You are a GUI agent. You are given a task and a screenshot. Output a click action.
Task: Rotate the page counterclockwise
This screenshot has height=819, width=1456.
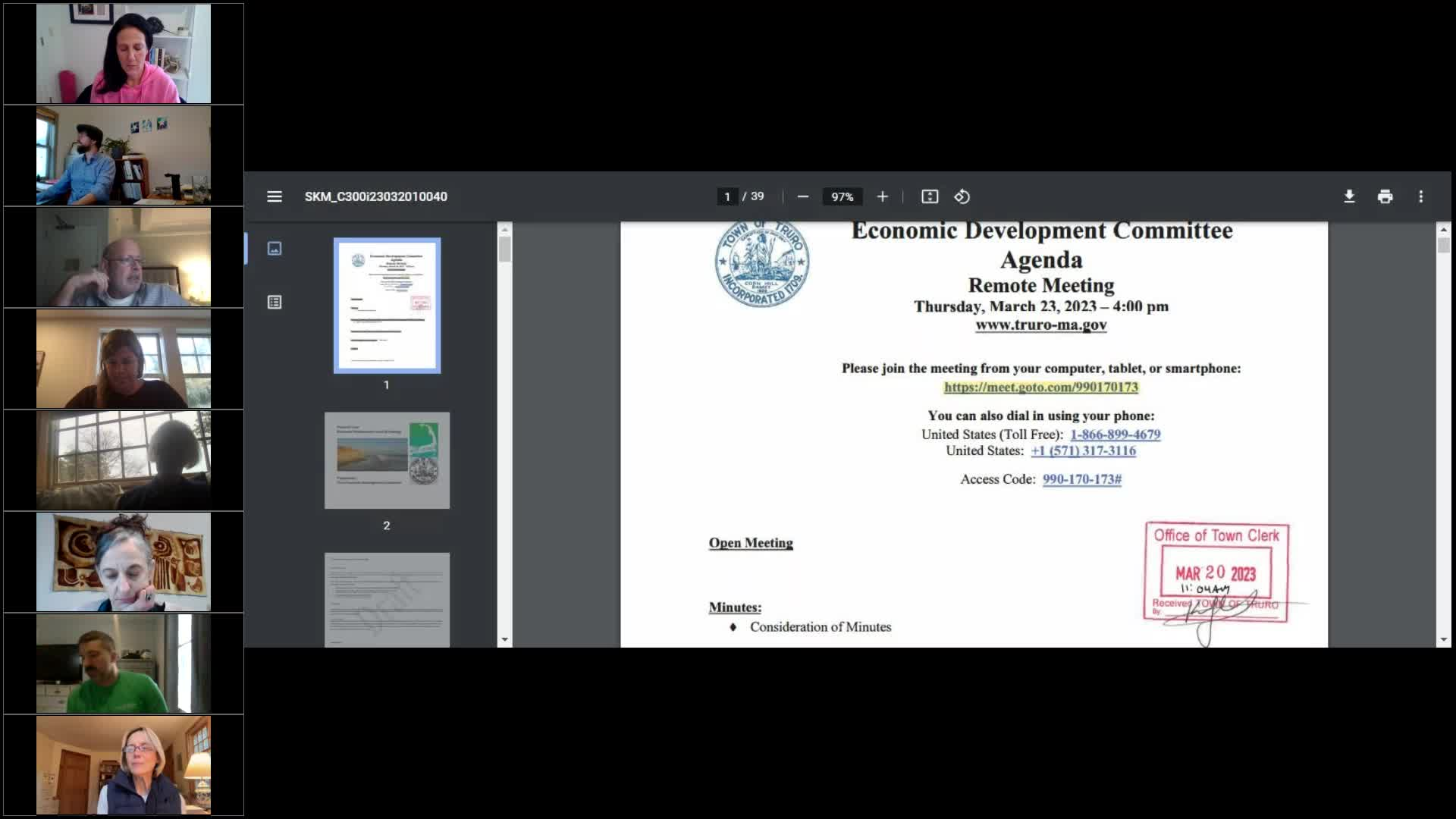[962, 196]
